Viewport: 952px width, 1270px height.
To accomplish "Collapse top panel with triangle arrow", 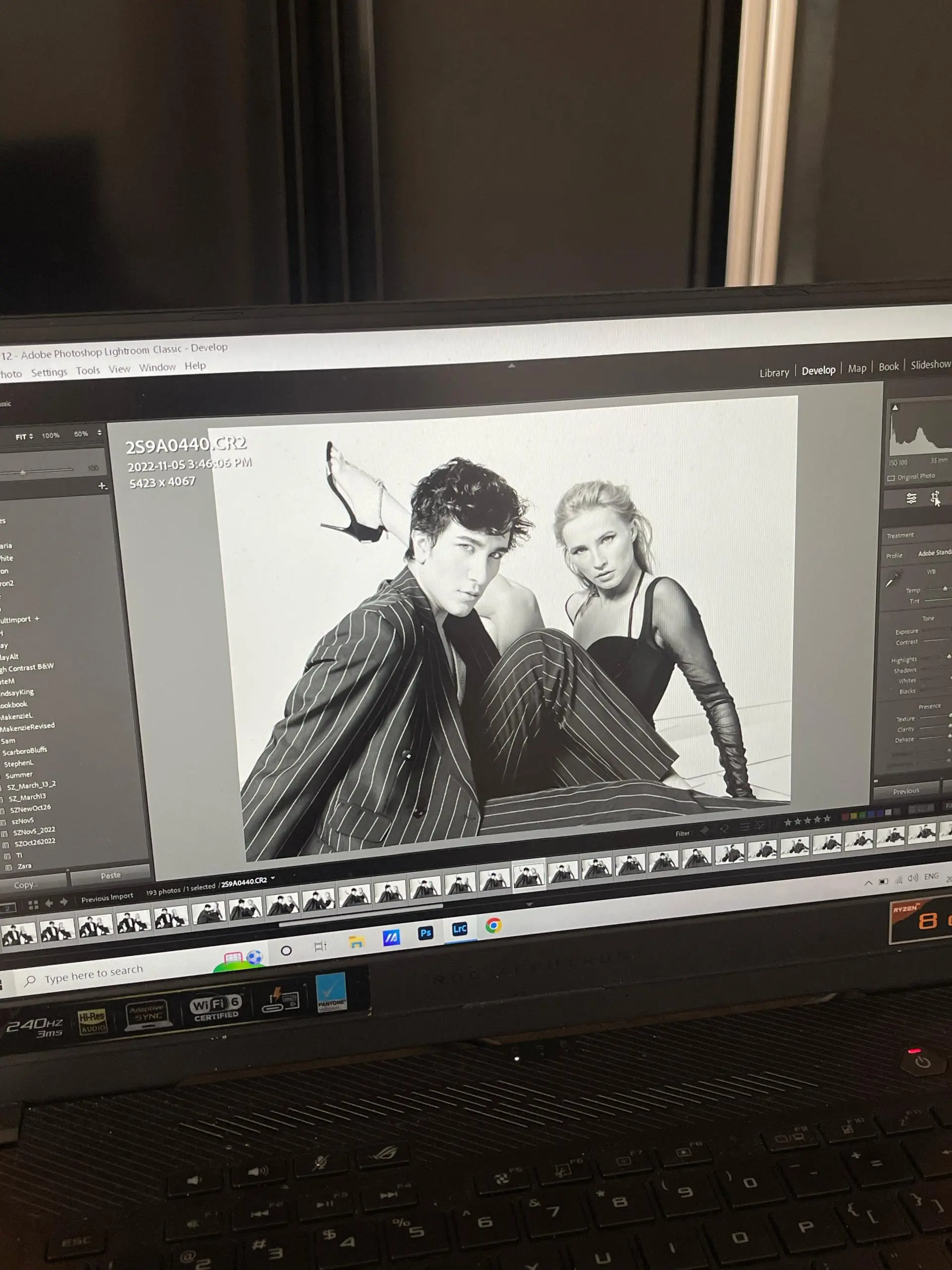I will (511, 365).
